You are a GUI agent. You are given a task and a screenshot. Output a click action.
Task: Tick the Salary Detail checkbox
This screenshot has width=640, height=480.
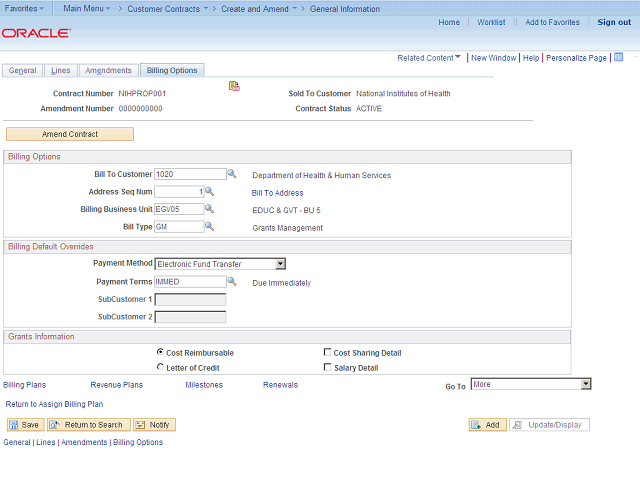pos(328,368)
